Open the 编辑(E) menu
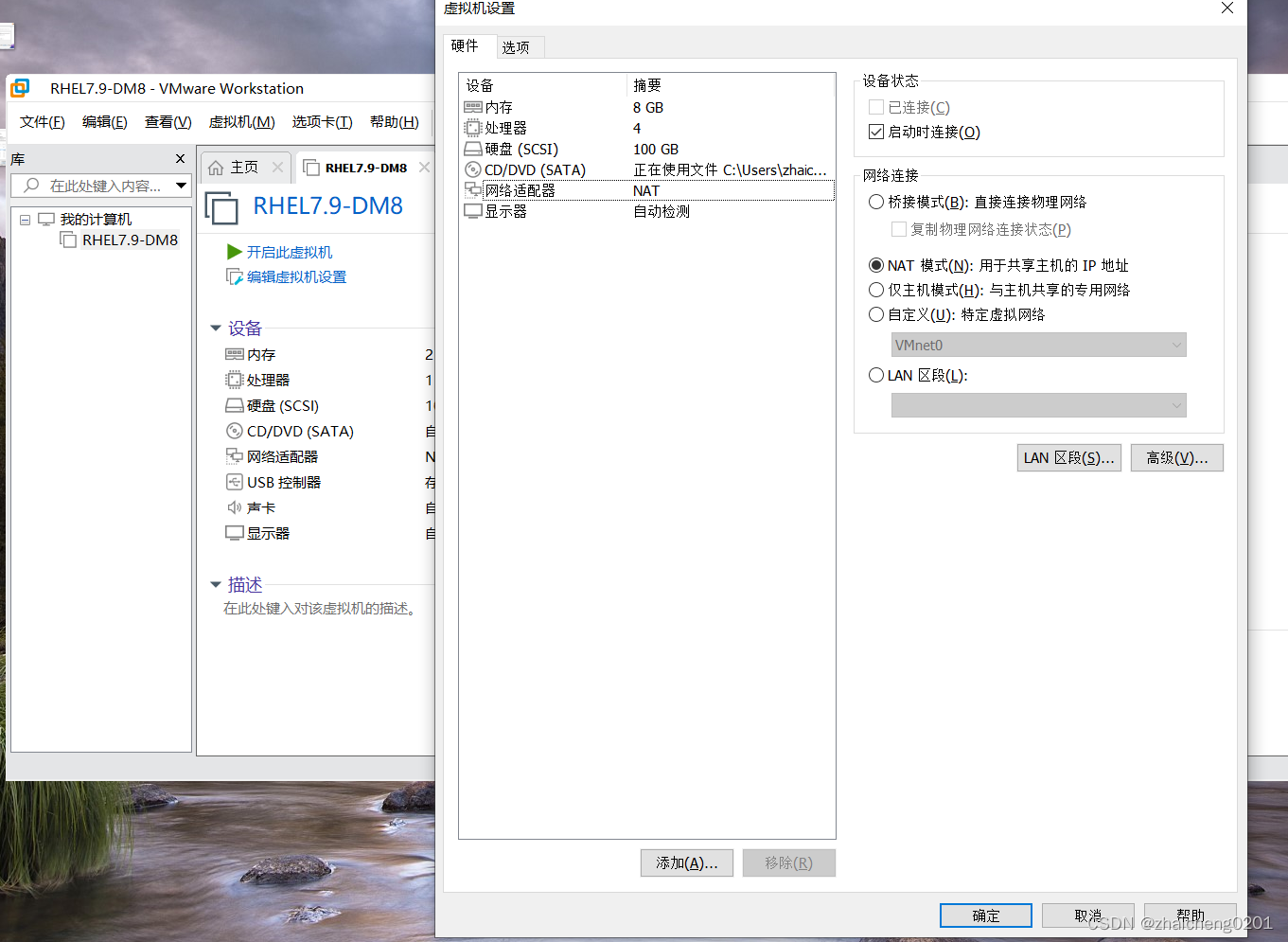This screenshot has width=1288, height=942. click(104, 122)
